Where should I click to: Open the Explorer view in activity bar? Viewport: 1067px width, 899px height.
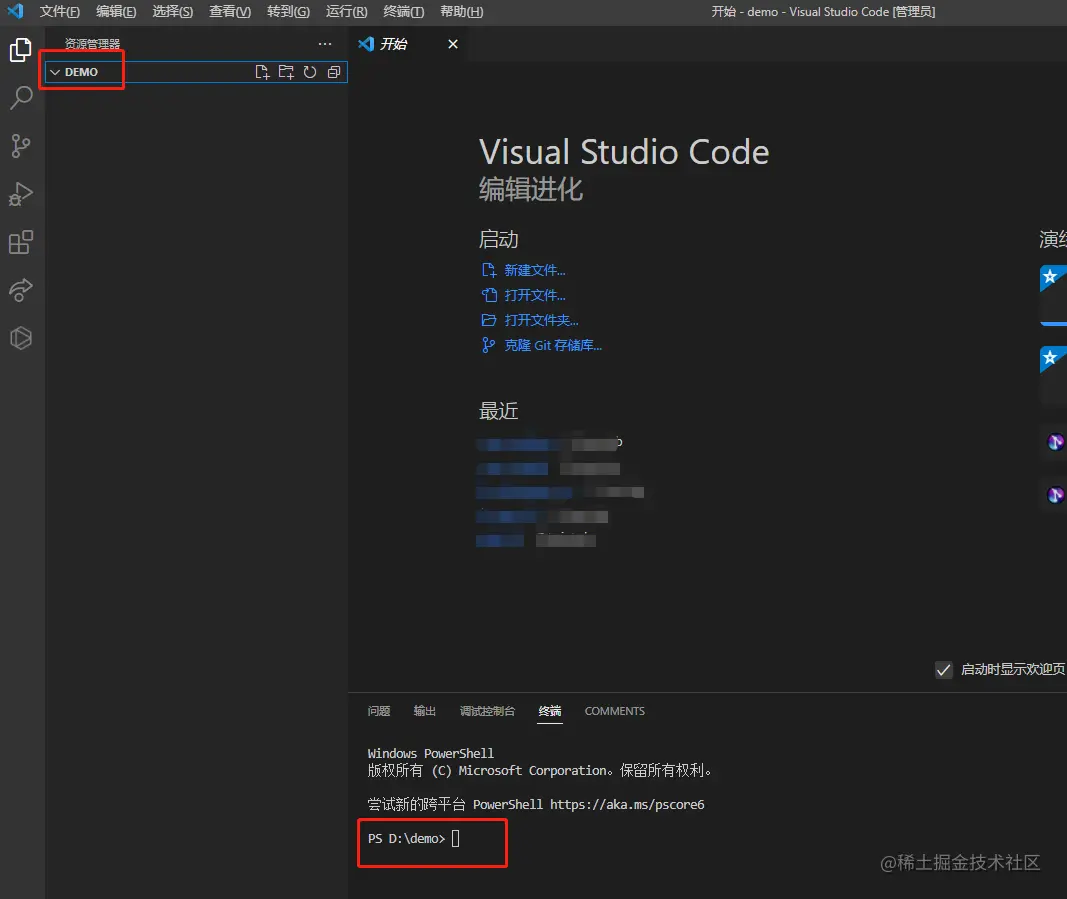pos(20,50)
